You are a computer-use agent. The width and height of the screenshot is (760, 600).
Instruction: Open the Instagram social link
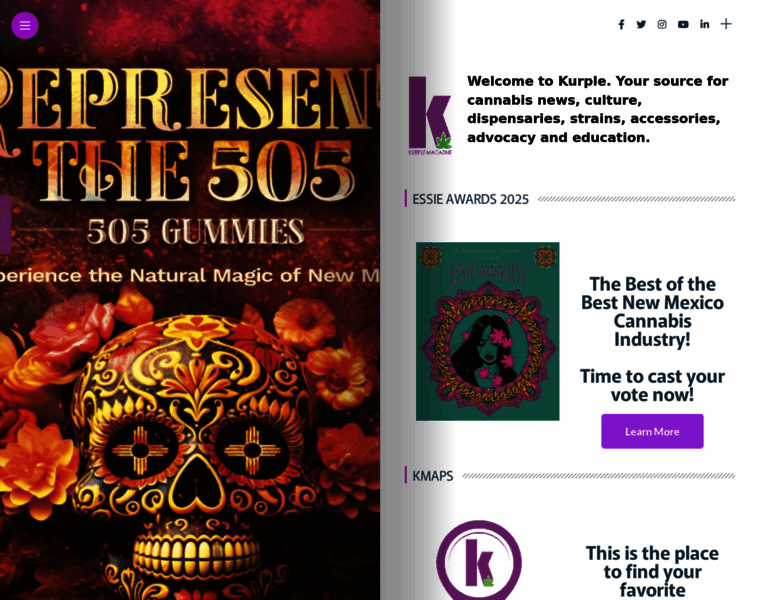(662, 24)
